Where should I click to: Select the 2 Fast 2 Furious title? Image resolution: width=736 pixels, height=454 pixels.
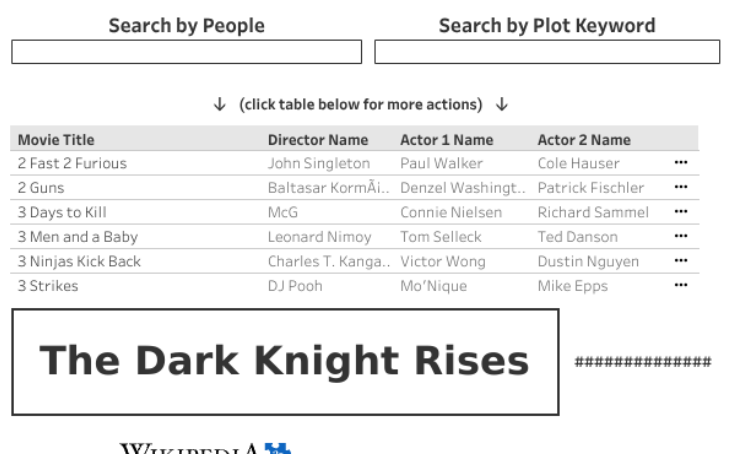point(72,163)
